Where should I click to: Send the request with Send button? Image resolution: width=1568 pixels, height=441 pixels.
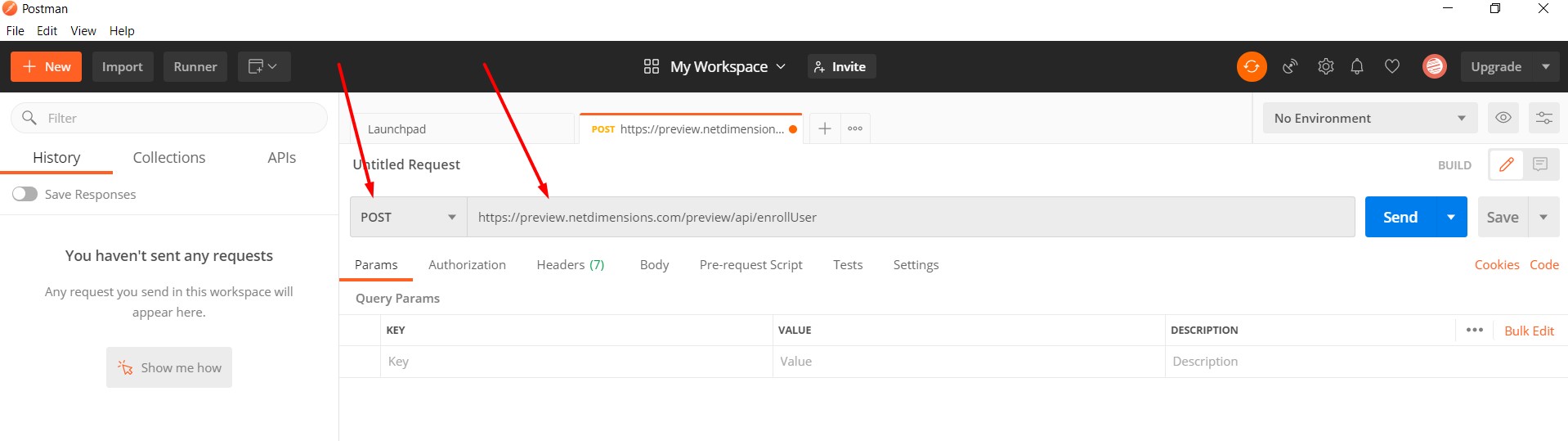(x=1400, y=217)
